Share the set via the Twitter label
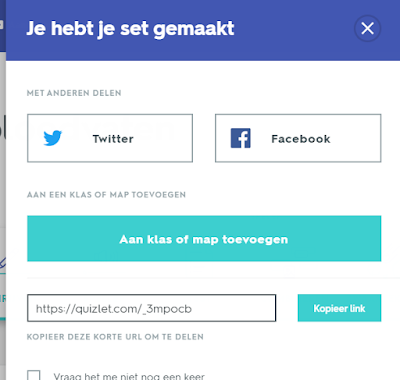Image resolution: width=400 pixels, height=380 pixels. 113,139
